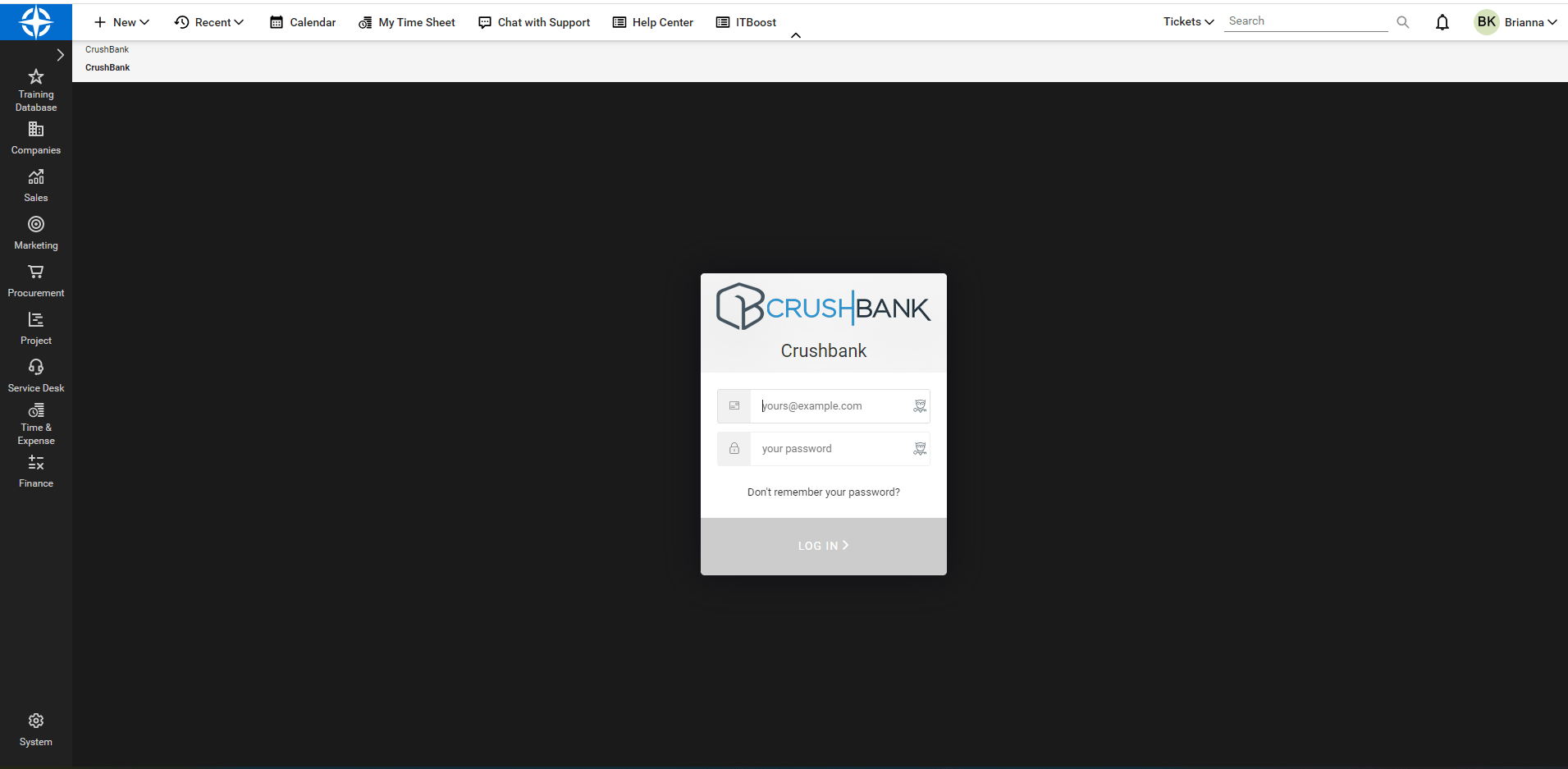This screenshot has height=769, width=1568.
Task: Open the Tickets search type dropdown
Action: coord(1189,22)
